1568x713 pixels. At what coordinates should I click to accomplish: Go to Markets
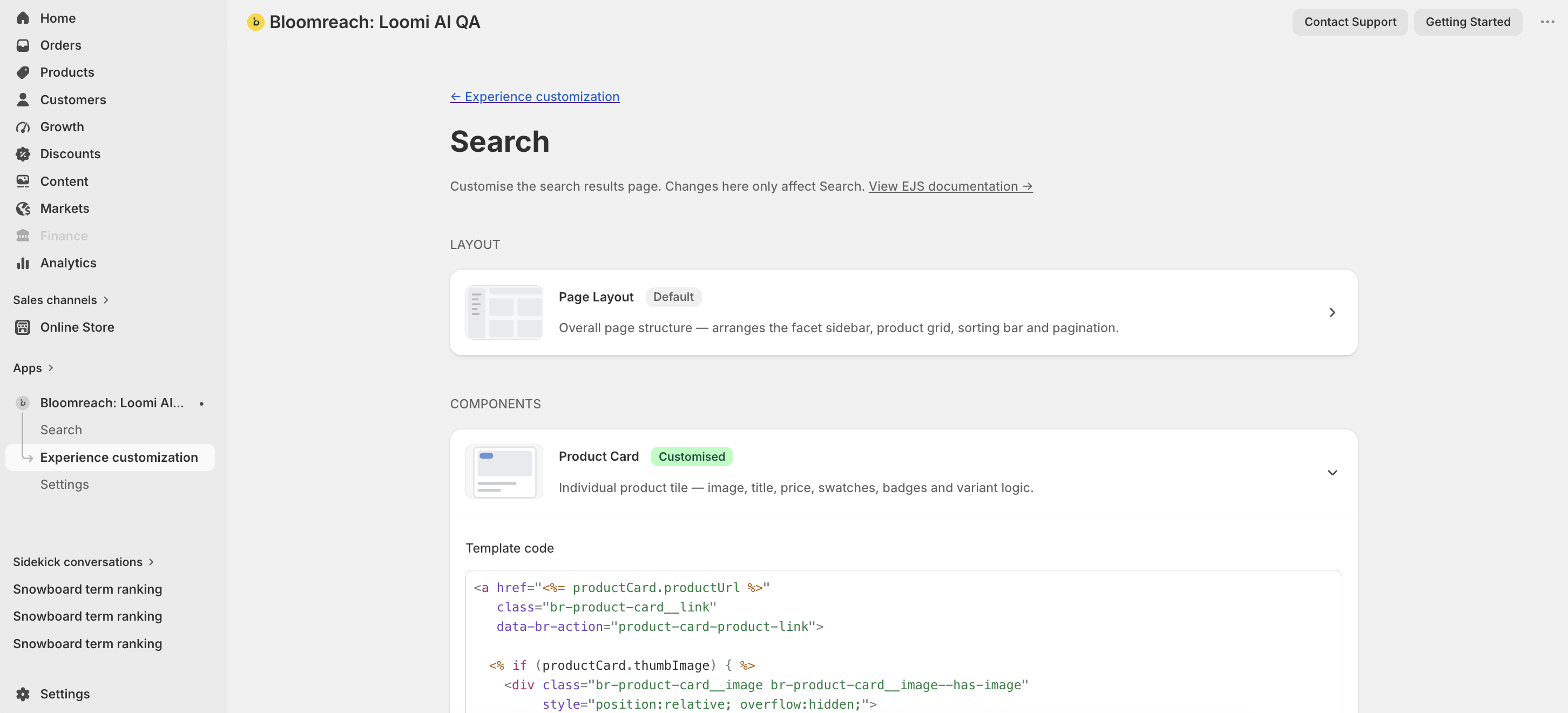point(110,208)
